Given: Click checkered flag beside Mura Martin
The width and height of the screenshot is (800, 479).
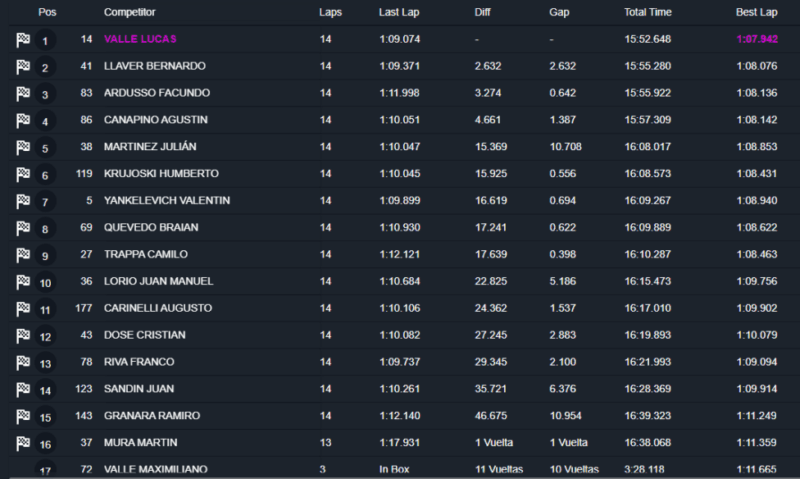Looking at the screenshot, I should coord(22,442).
